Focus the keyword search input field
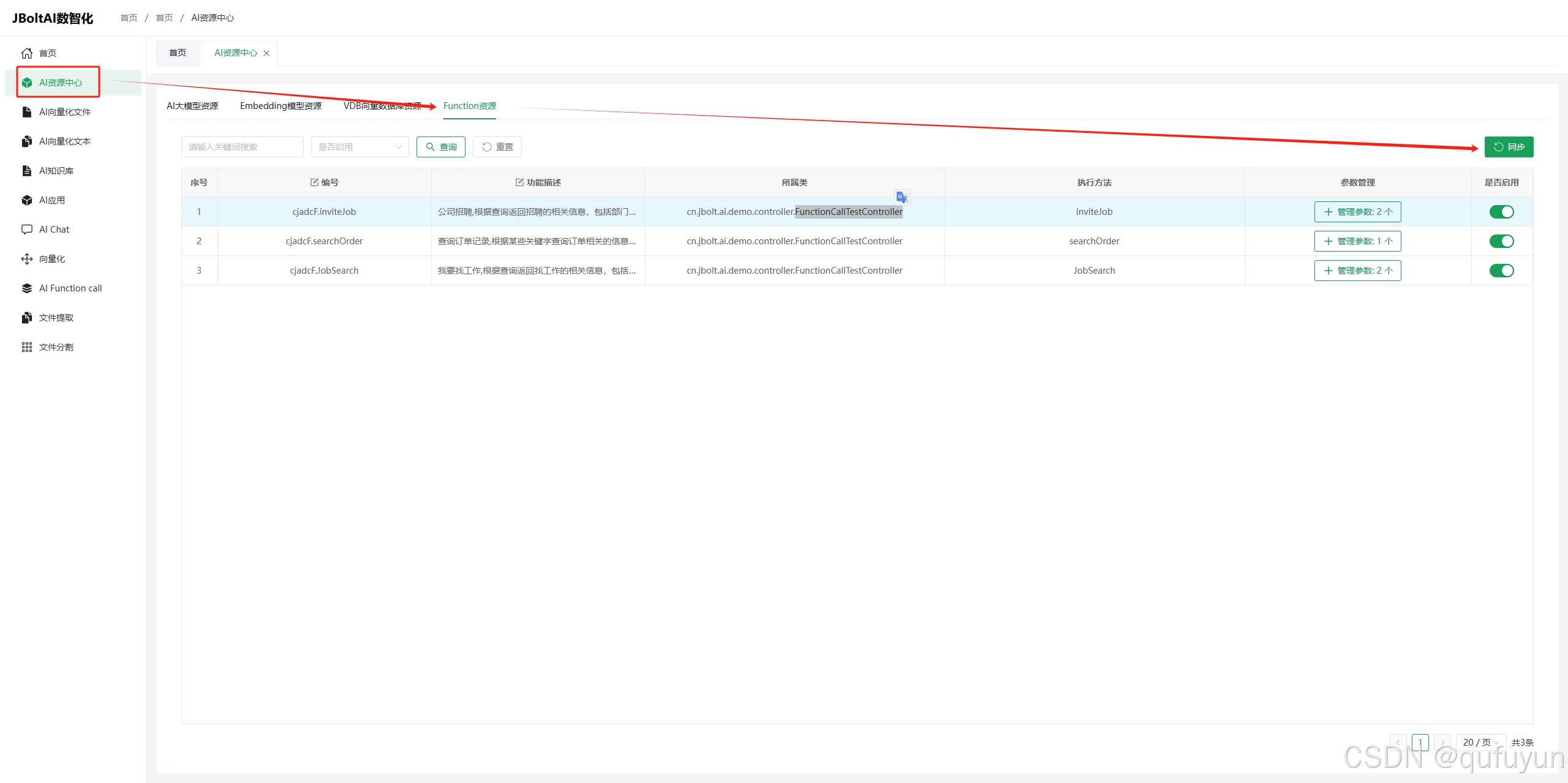 (x=242, y=147)
